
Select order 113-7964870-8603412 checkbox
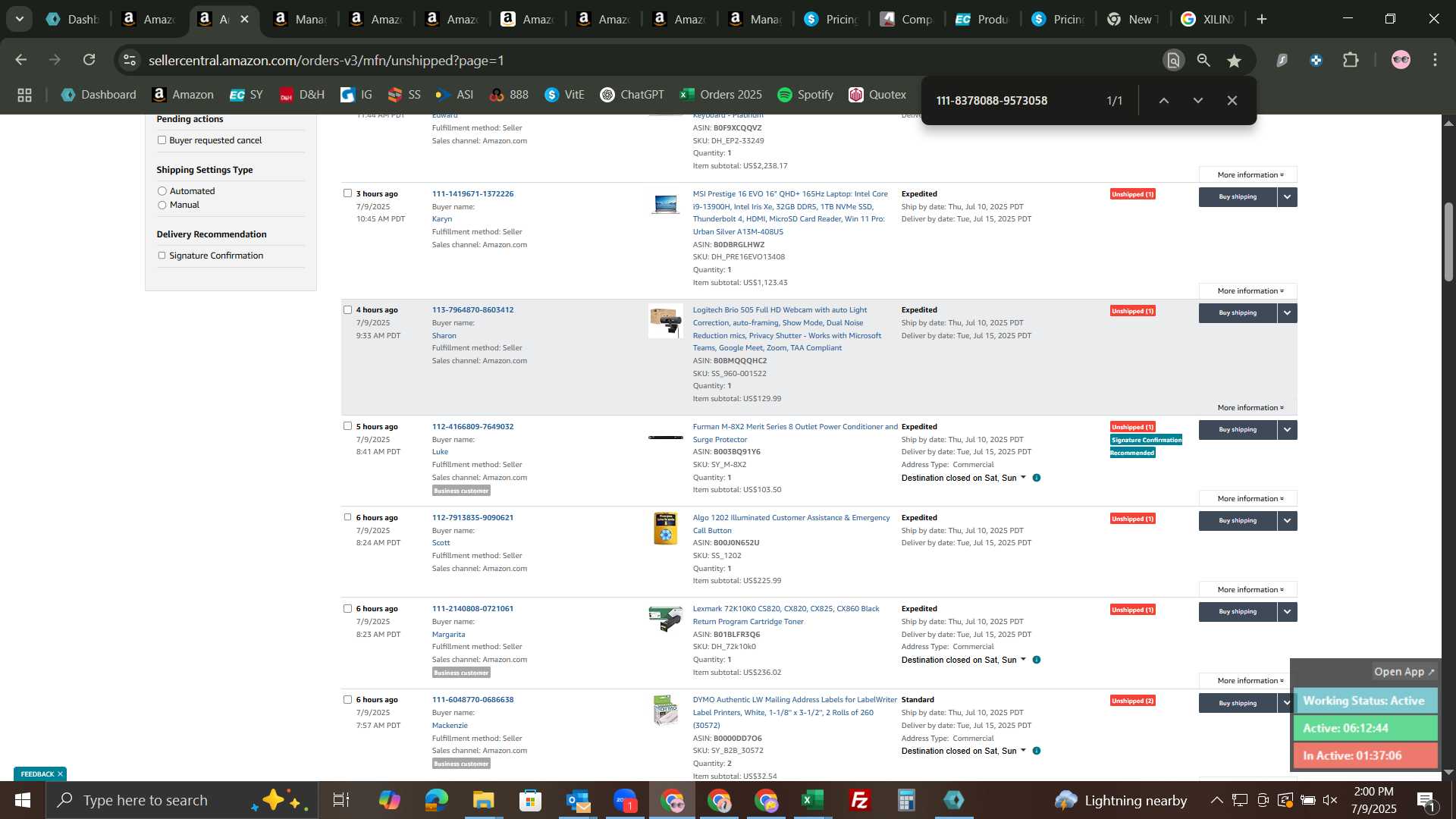347,309
